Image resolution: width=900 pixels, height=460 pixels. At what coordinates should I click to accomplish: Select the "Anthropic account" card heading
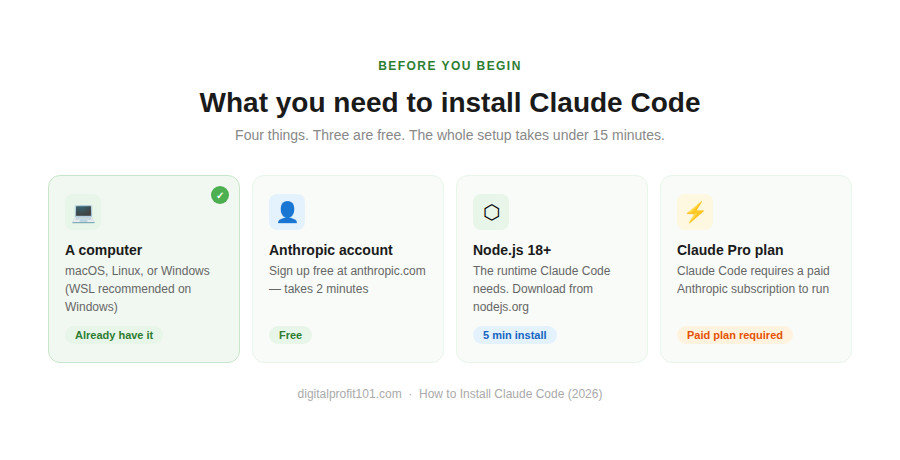pyautogui.click(x=331, y=250)
